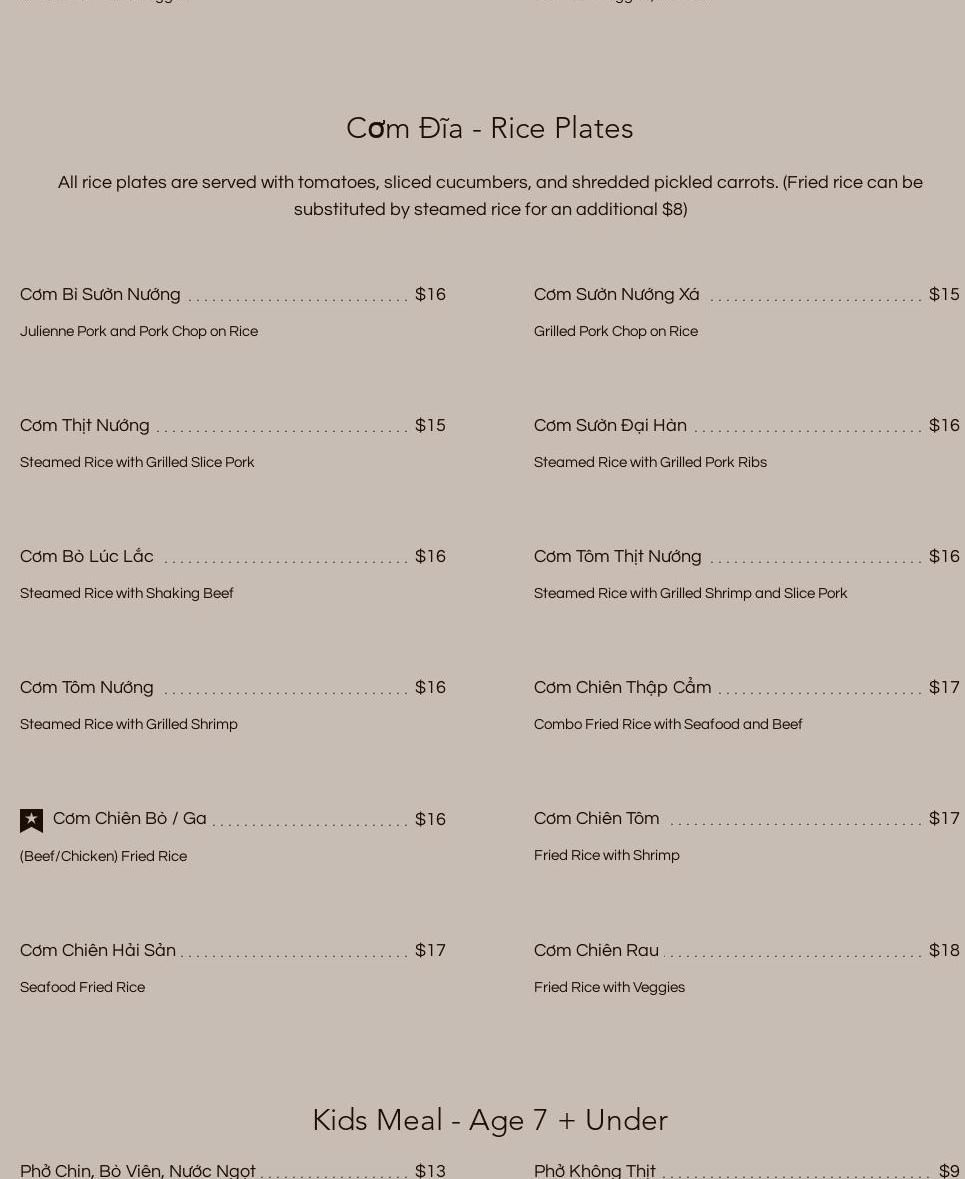
Task: Select the Cơm Bì Sườn Nướng dish title
Action: pyautogui.click(x=100, y=295)
